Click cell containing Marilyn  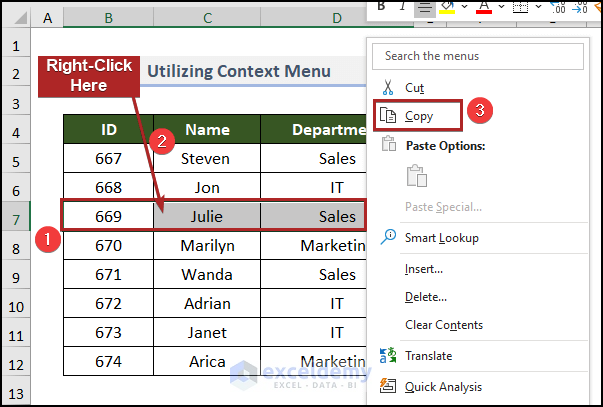pos(207,245)
